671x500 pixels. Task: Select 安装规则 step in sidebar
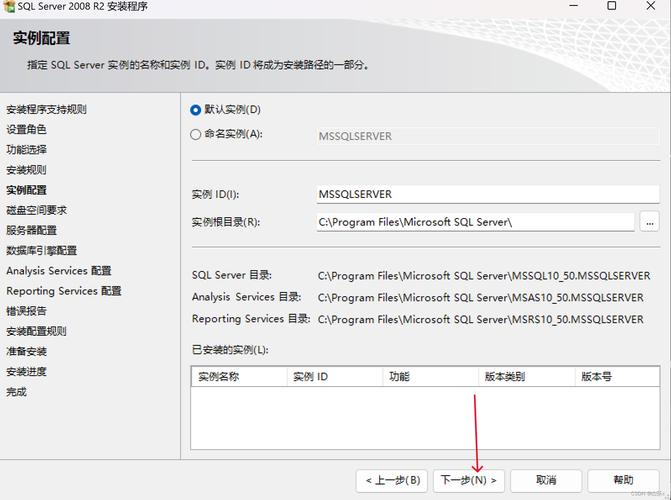(26, 170)
